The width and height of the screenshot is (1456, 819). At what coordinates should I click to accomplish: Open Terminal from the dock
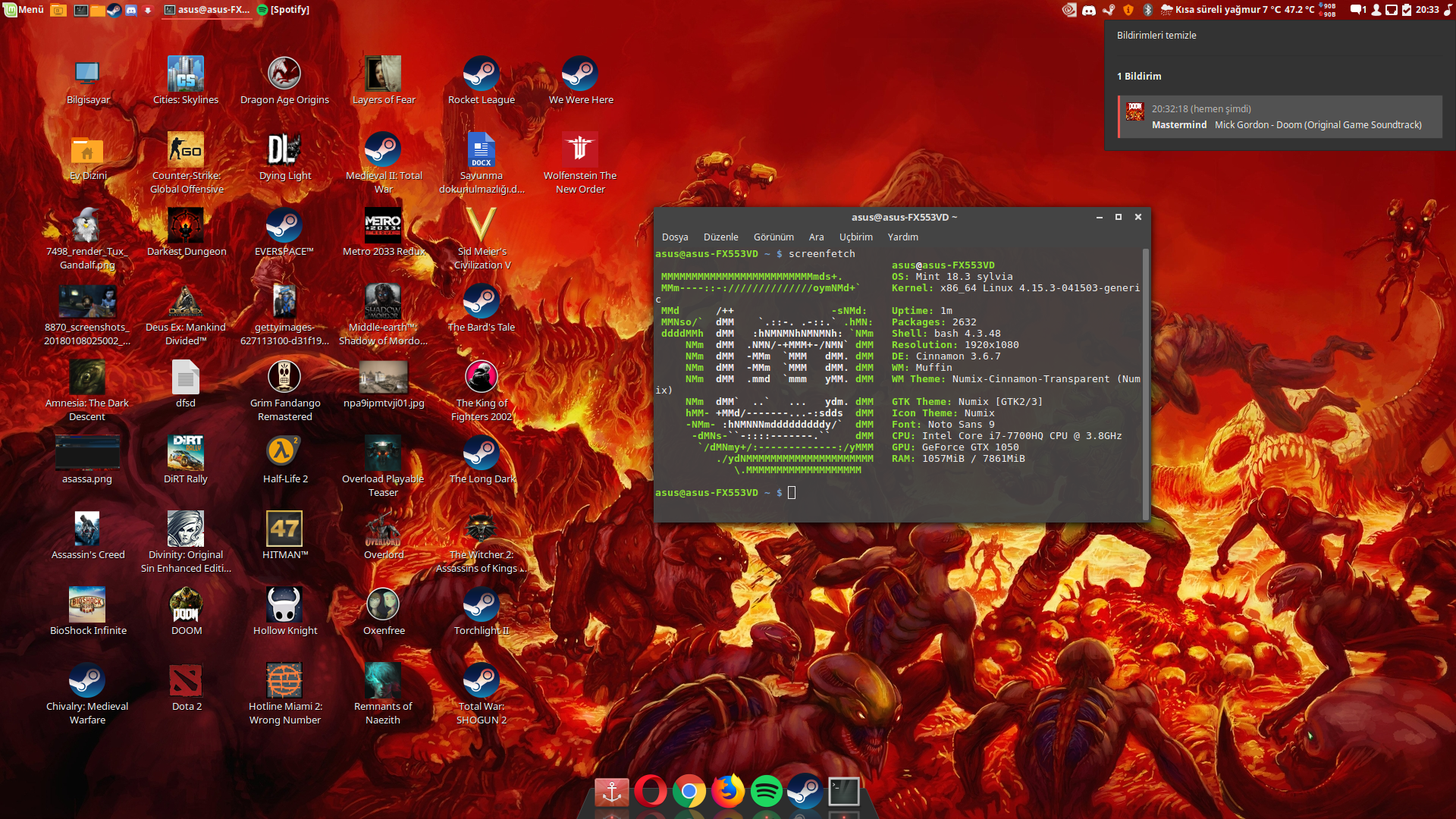pos(844,792)
